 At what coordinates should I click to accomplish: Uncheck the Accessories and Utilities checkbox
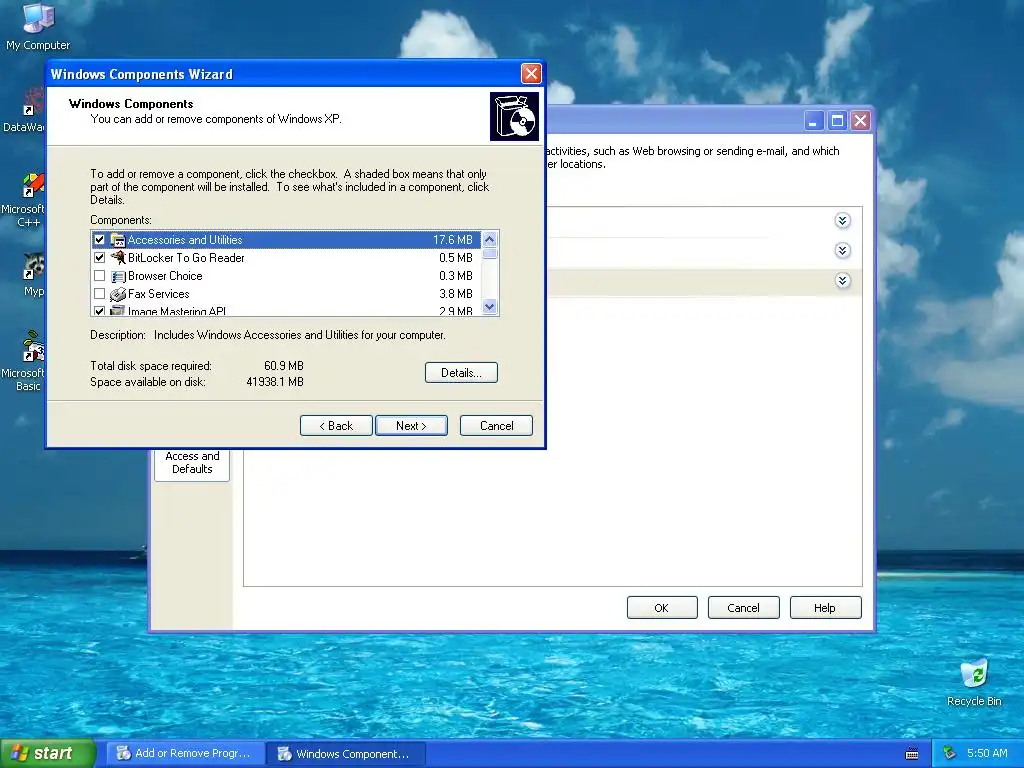99,240
